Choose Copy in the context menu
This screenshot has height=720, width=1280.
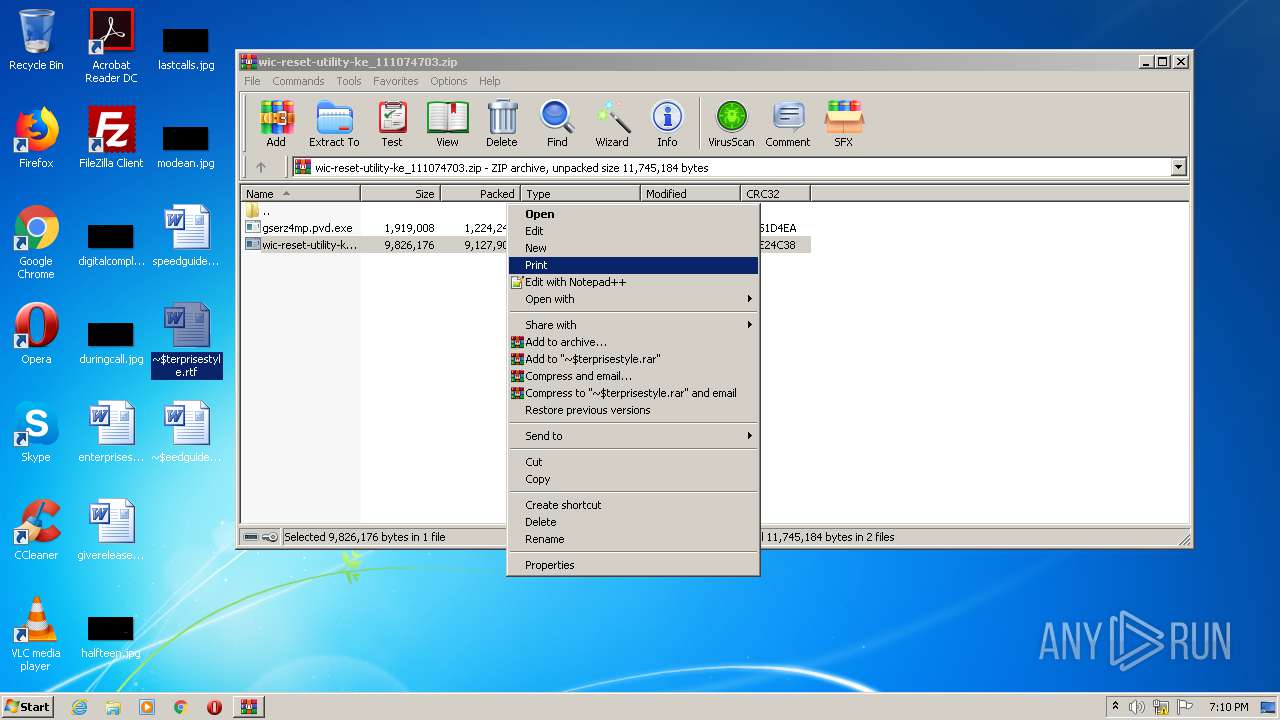point(633,479)
